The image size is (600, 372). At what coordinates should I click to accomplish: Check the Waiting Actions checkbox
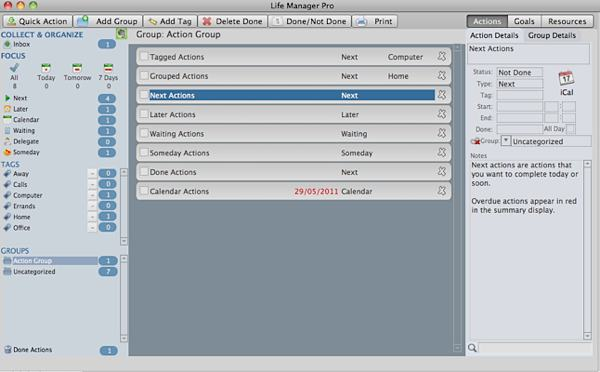pyautogui.click(x=144, y=133)
